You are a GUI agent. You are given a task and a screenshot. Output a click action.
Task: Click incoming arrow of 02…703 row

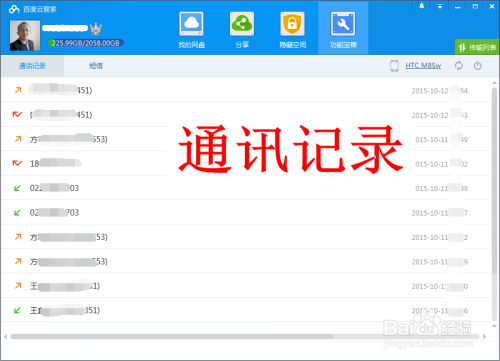[x=17, y=212]
